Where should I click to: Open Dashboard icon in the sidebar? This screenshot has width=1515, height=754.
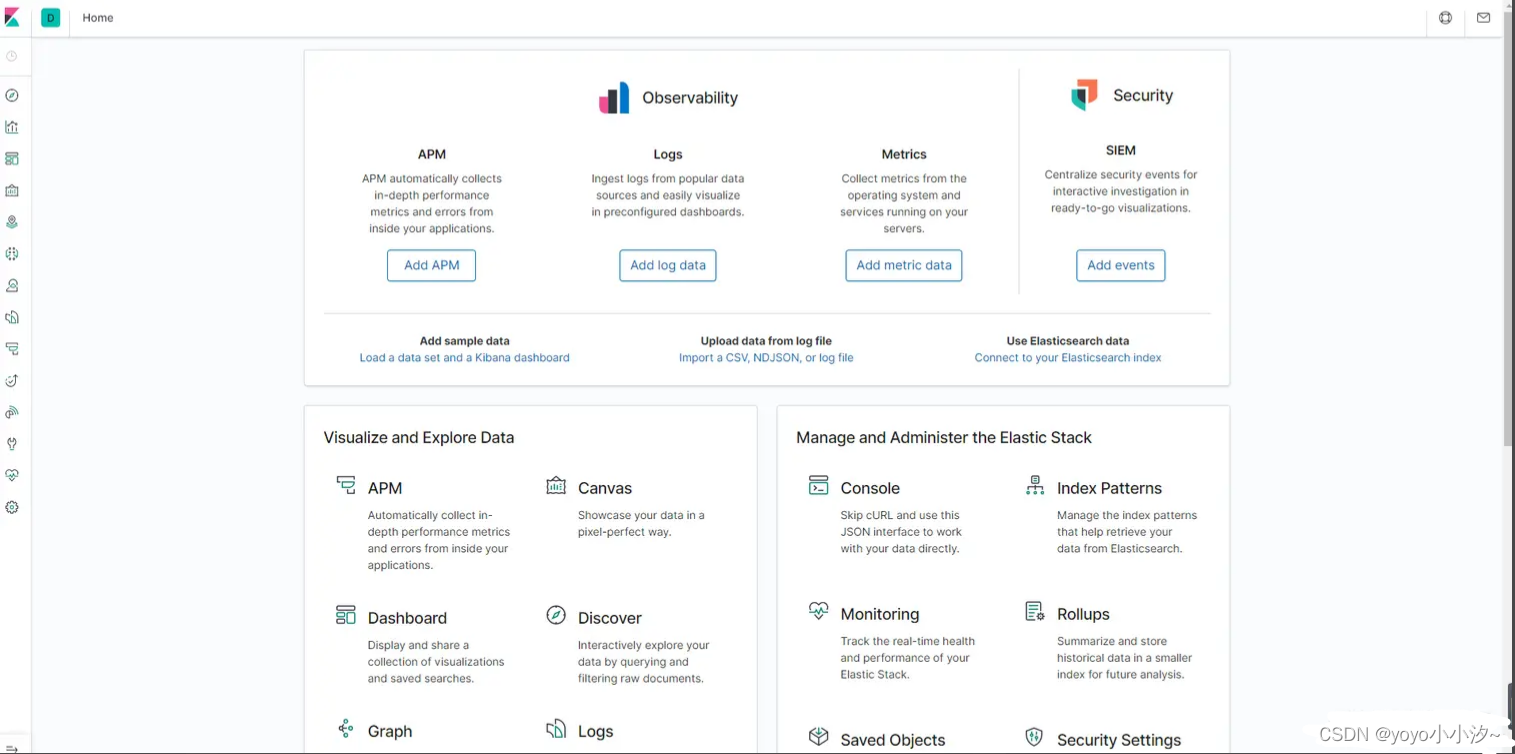(x=12, y=158)
